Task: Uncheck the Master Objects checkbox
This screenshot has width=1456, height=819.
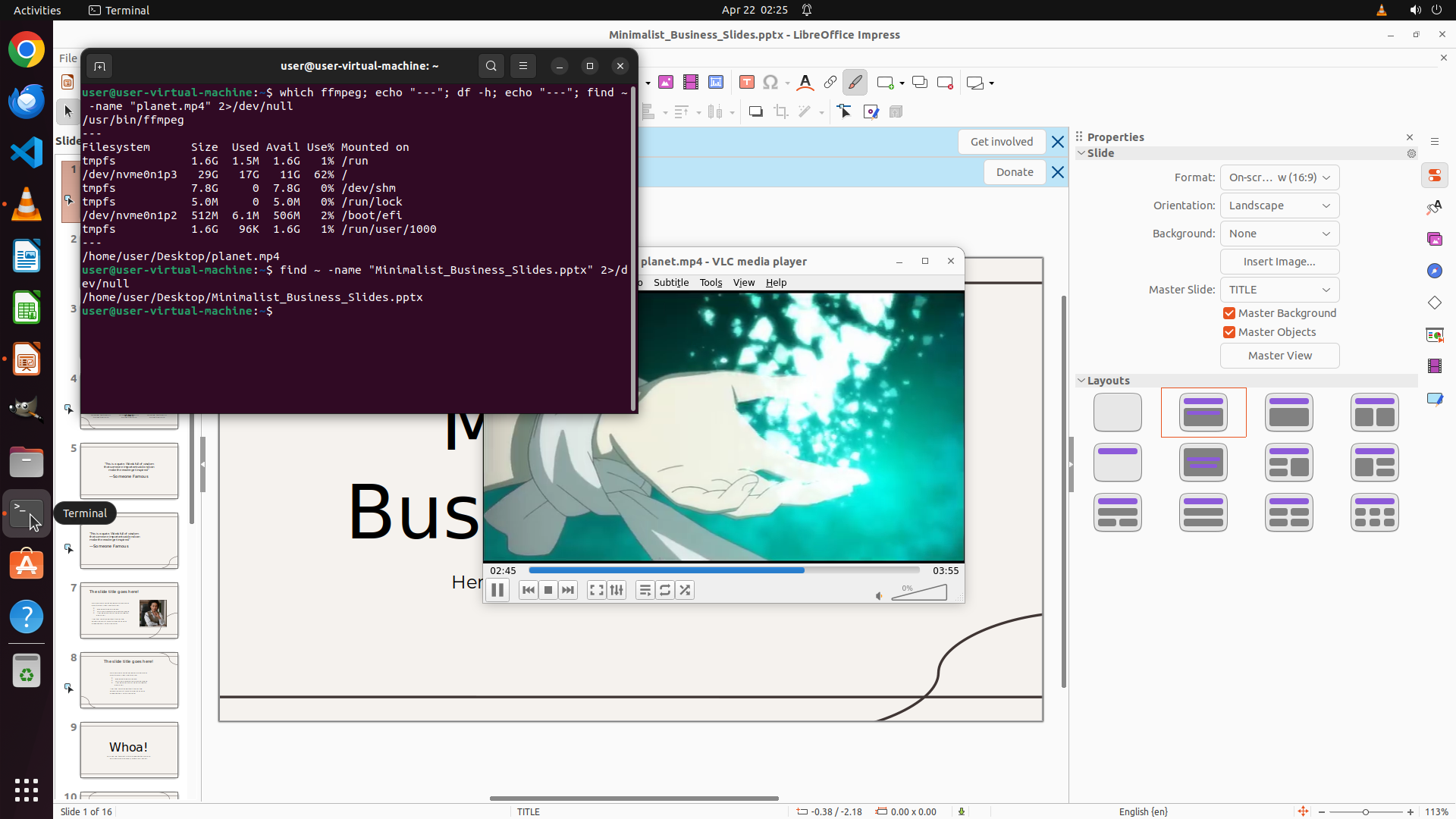Action: (x=1229, y=332)
